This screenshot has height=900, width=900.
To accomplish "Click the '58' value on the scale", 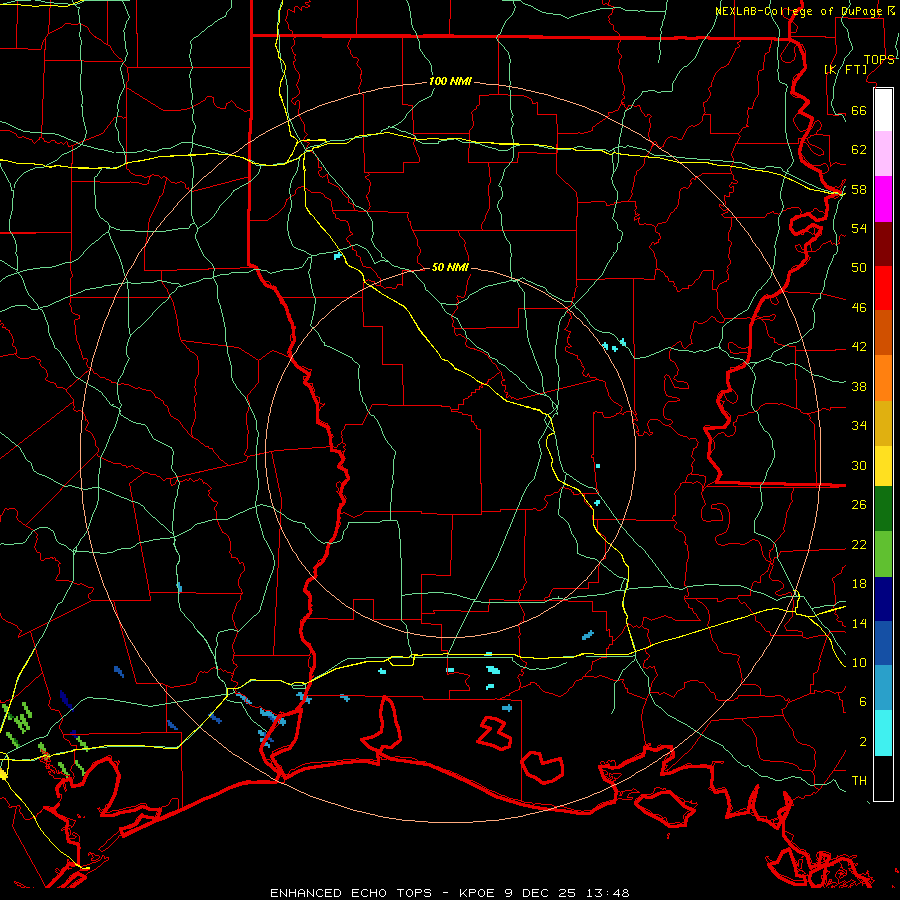I will (x=859, y=189).
